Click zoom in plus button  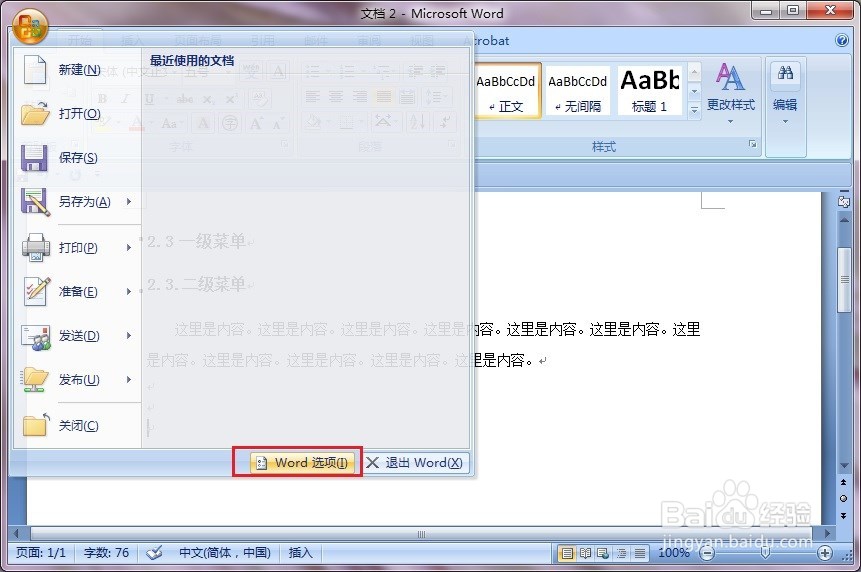coord(824,553)
